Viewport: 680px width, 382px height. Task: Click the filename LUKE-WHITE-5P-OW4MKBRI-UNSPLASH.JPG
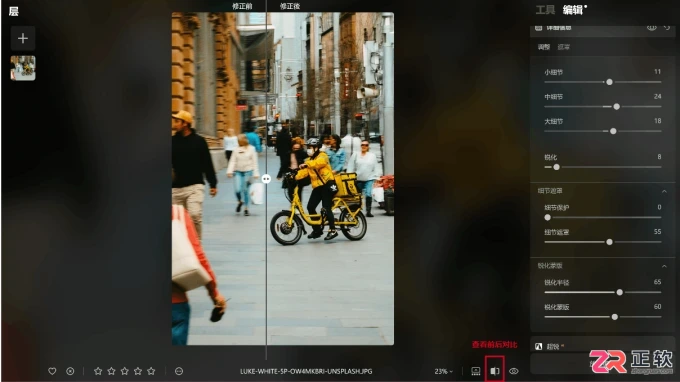point(306,371)
